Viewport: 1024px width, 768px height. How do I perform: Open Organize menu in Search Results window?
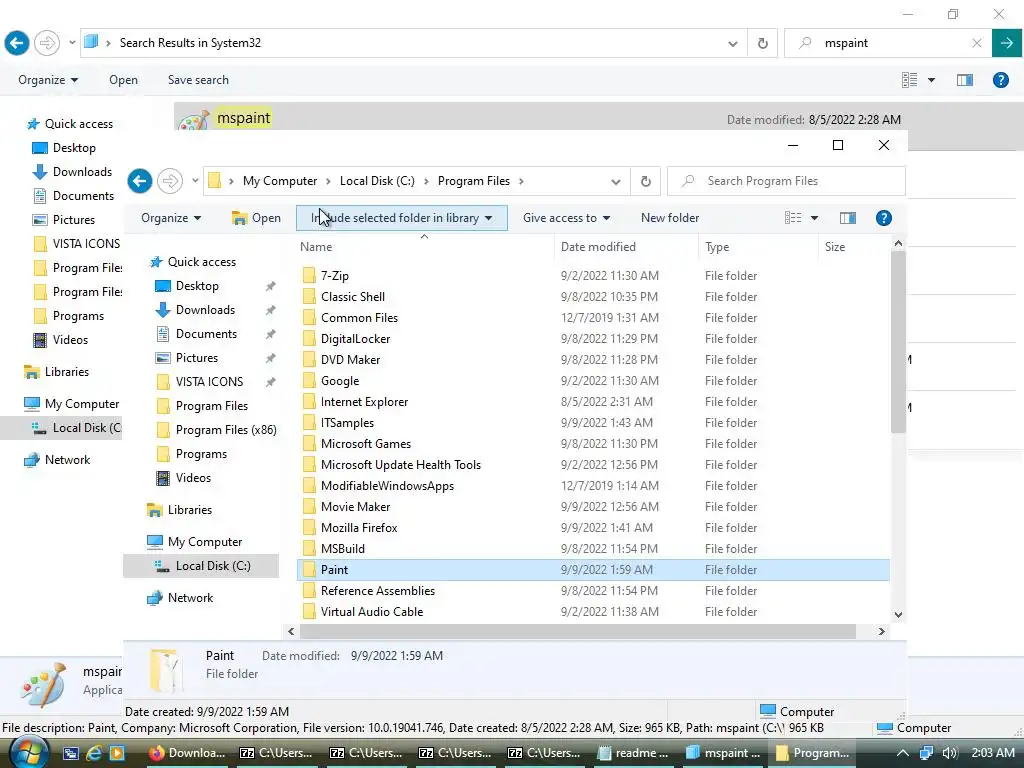[48, 80]
